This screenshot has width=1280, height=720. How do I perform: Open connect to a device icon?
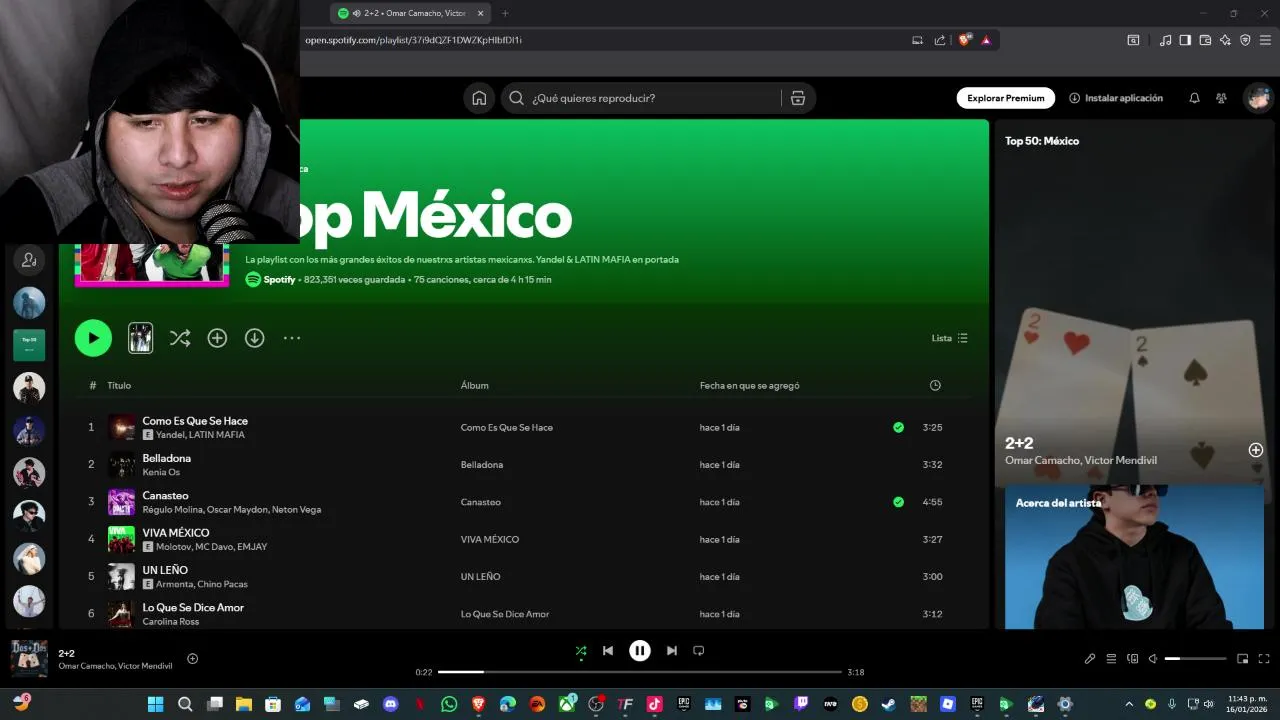[1133, 659]
